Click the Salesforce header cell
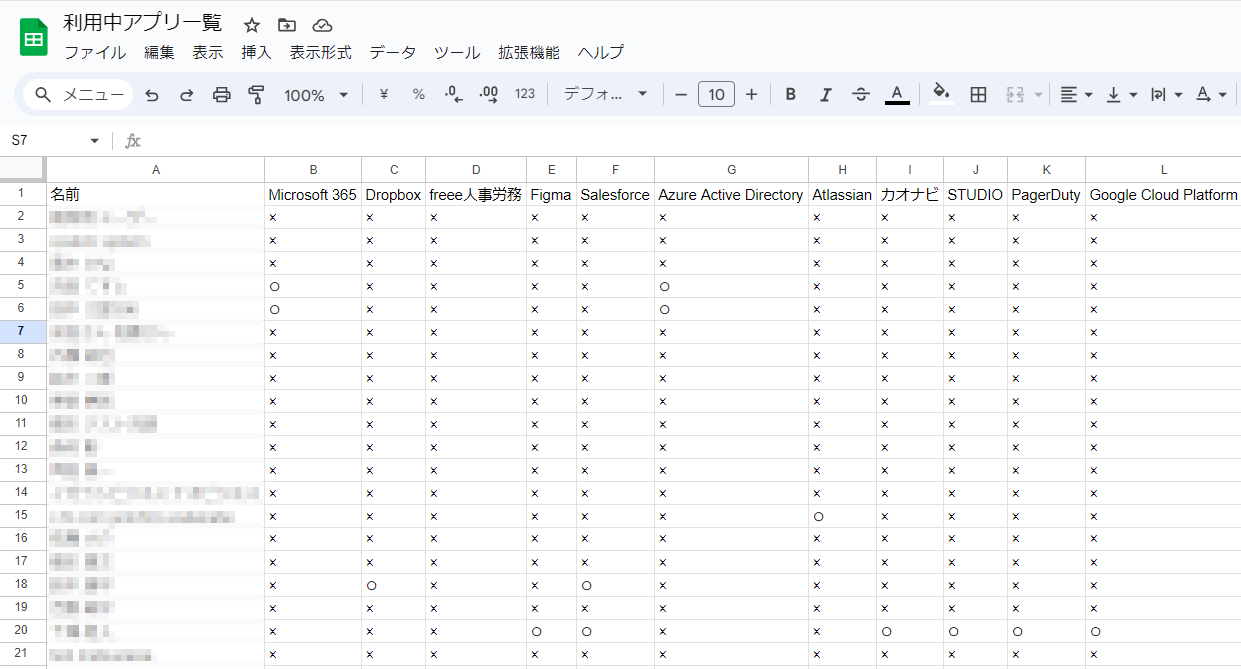 click(615, 195)
